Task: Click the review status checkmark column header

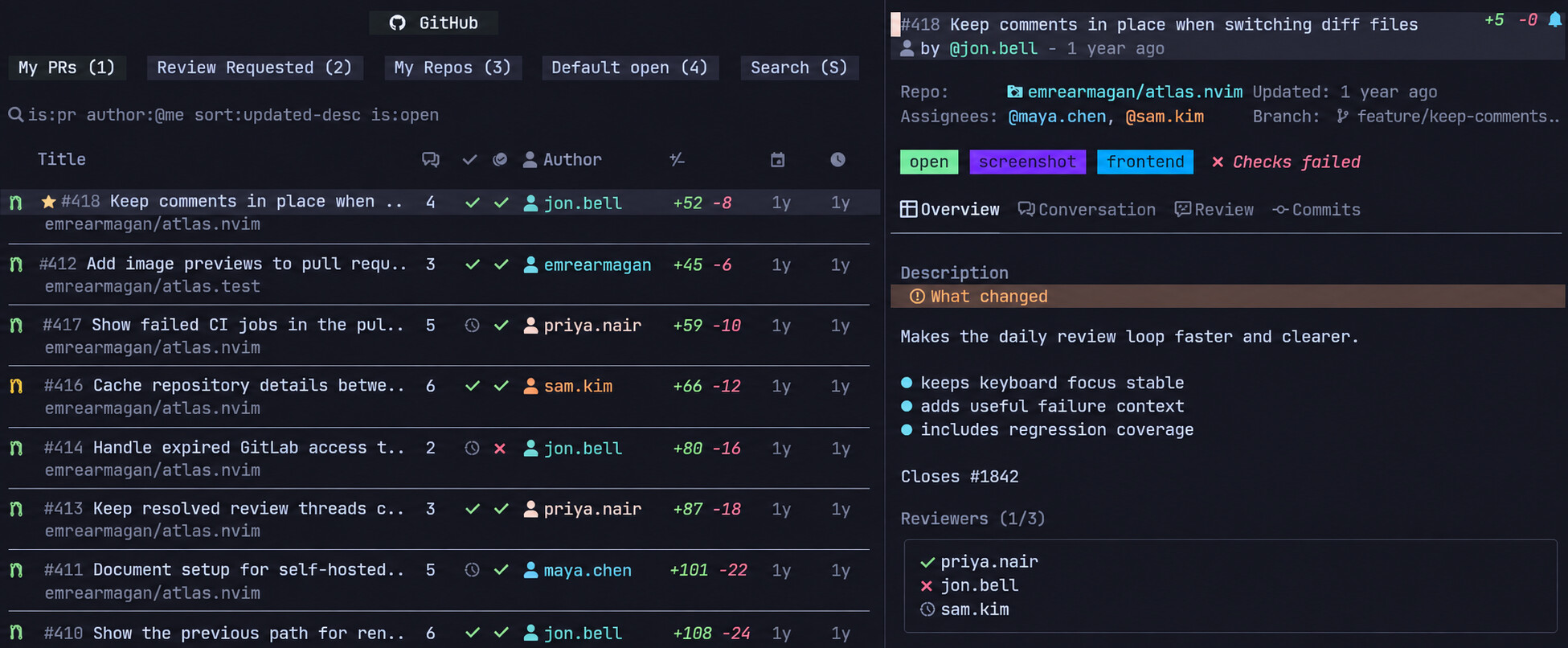Action: coord(470,160)
